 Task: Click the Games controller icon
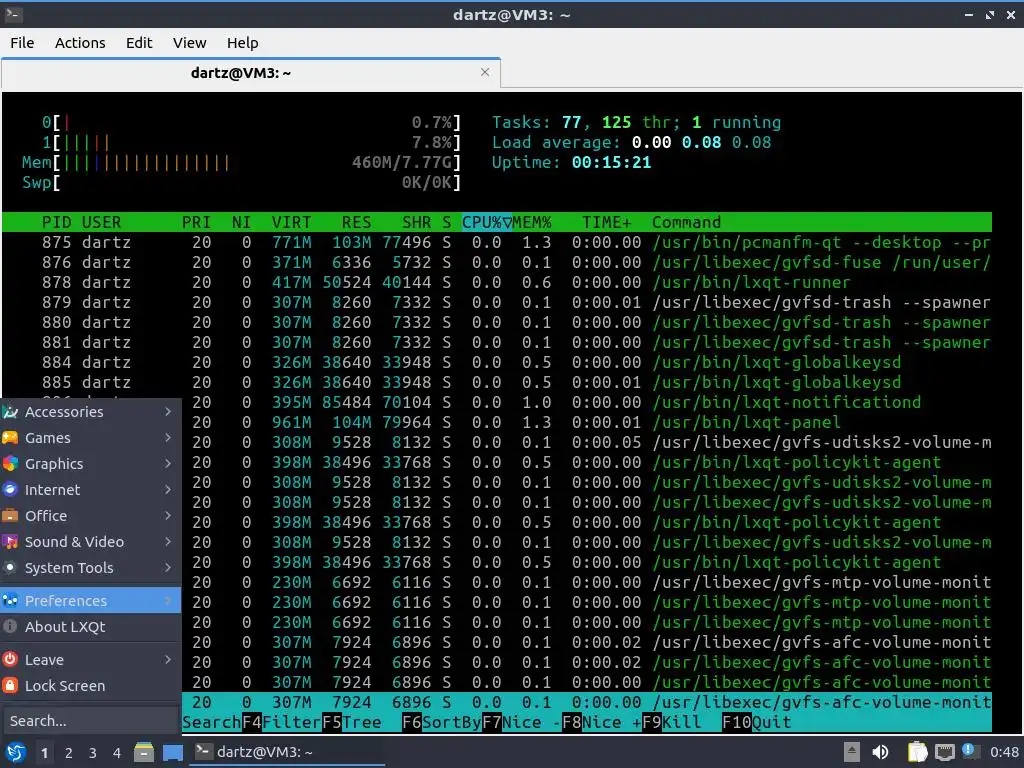click(10, 438)
